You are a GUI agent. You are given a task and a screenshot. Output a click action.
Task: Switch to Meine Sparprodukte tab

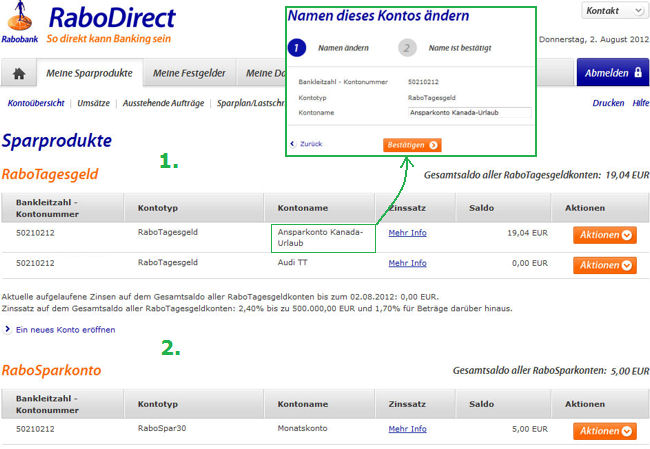[x=90, y=73]
